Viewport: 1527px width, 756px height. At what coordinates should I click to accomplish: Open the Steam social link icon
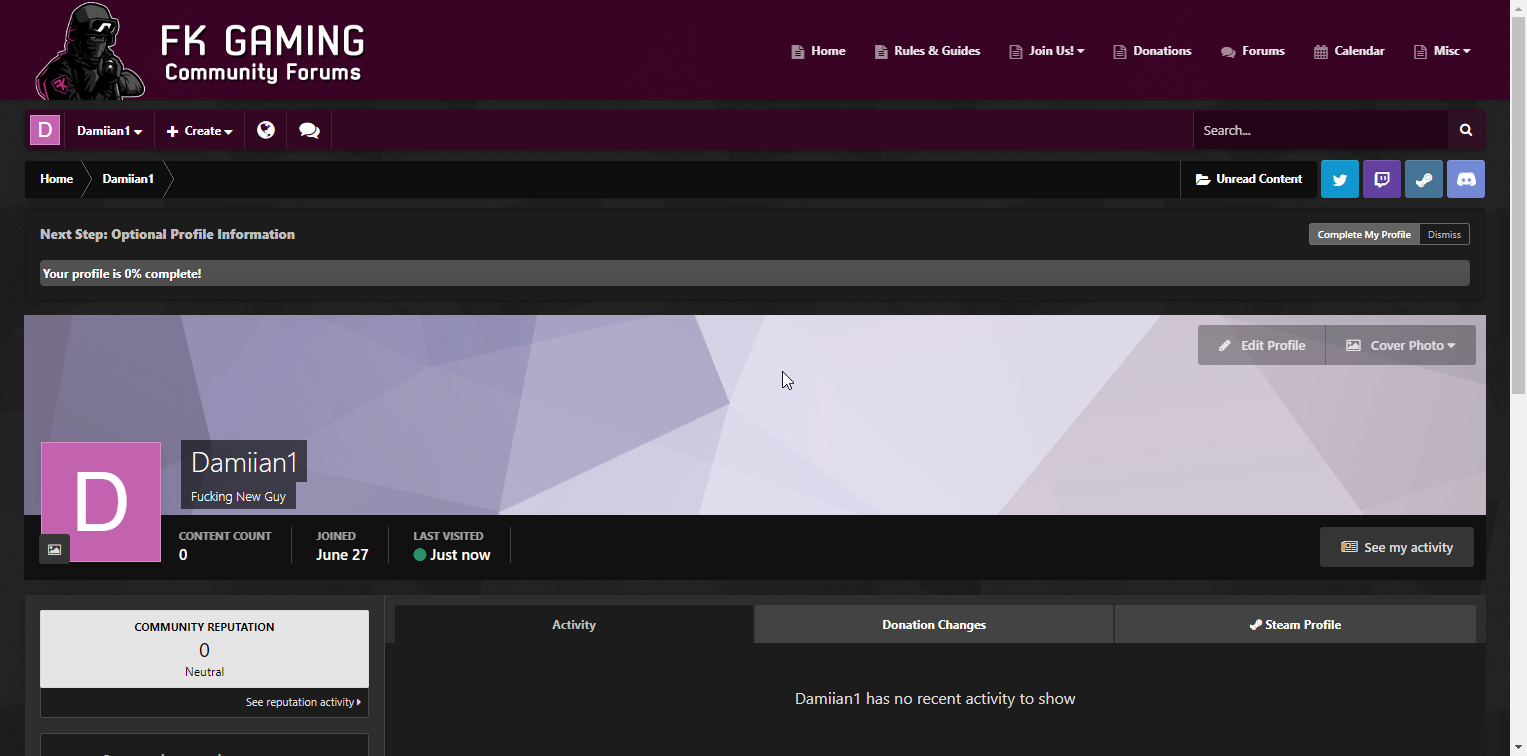[x=1423, y=180]
